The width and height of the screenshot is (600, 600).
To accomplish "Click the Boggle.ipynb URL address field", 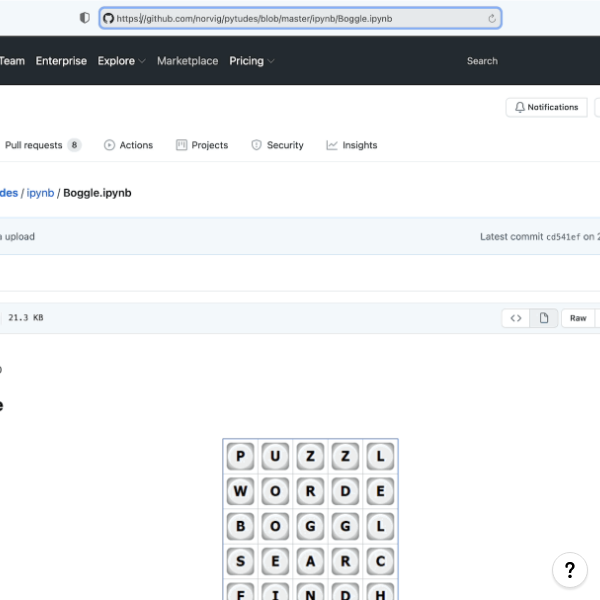I will pyautogui.click(x=300, y=18).
